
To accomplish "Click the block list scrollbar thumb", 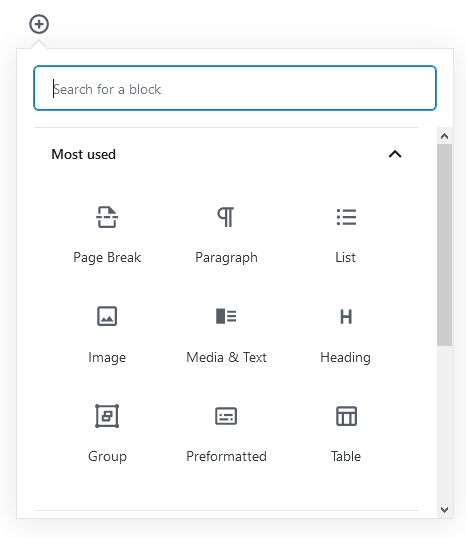I will point(444,245).
